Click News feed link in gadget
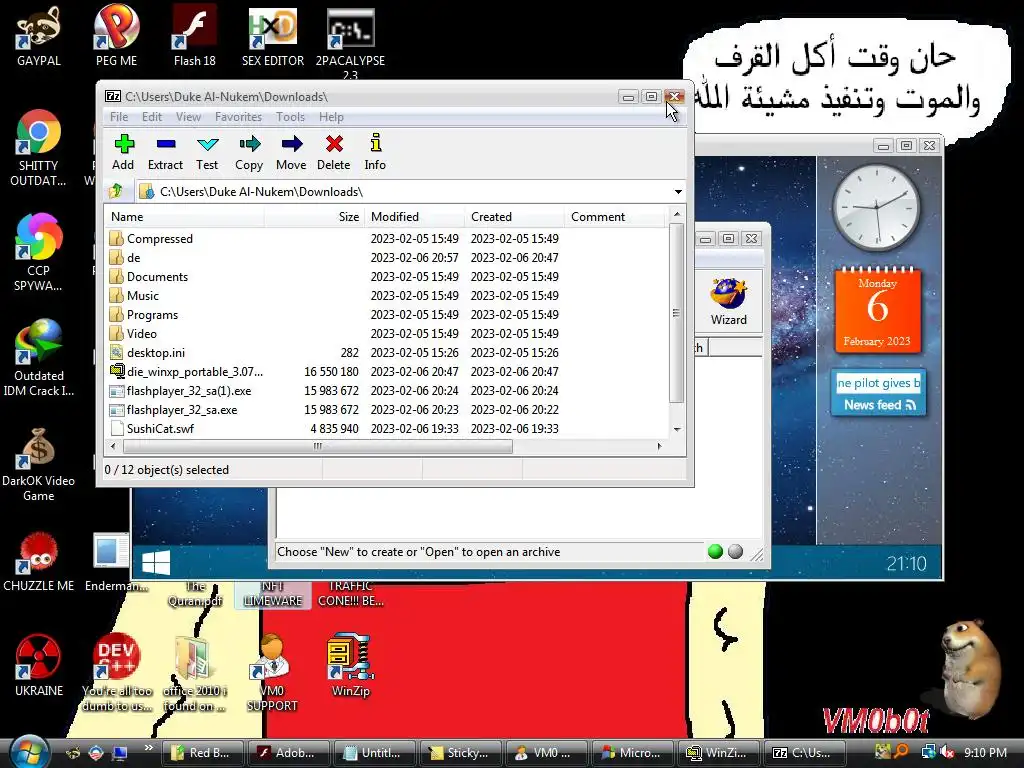1024x768 pixels. click(879, 405)
